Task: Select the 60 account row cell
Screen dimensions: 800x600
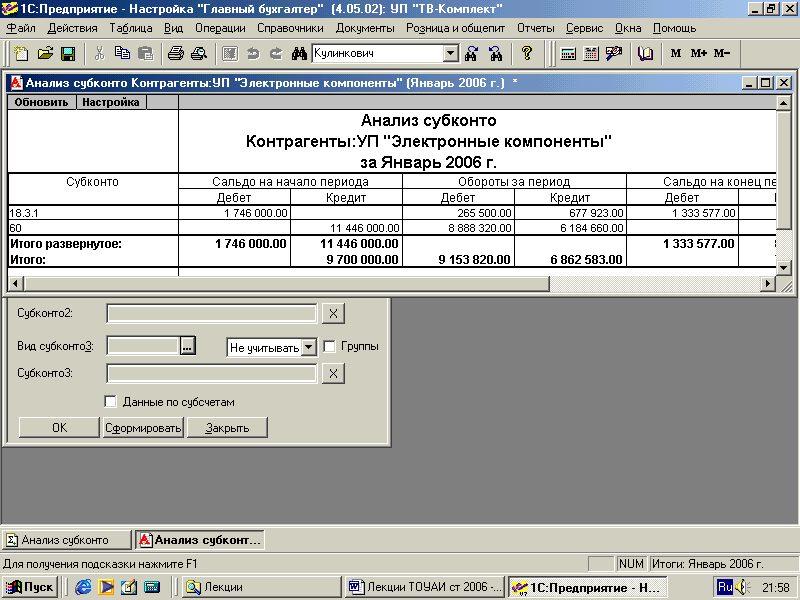Action: click(x=93, y=228)
